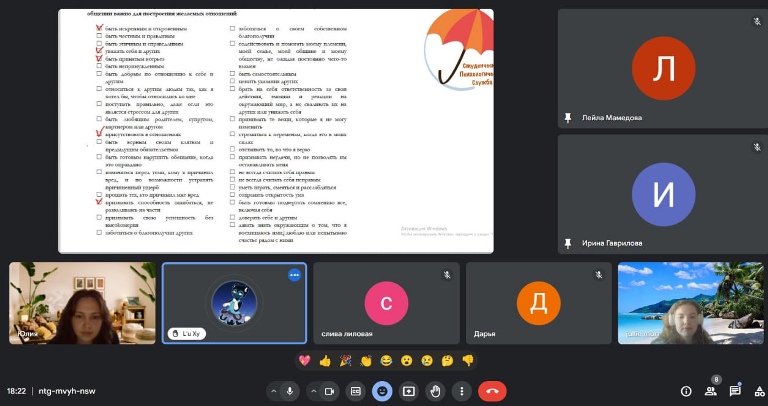Click L'u Xy avatar tile
768x406 pixels.
pyautogui.click(x=234, y=303)
